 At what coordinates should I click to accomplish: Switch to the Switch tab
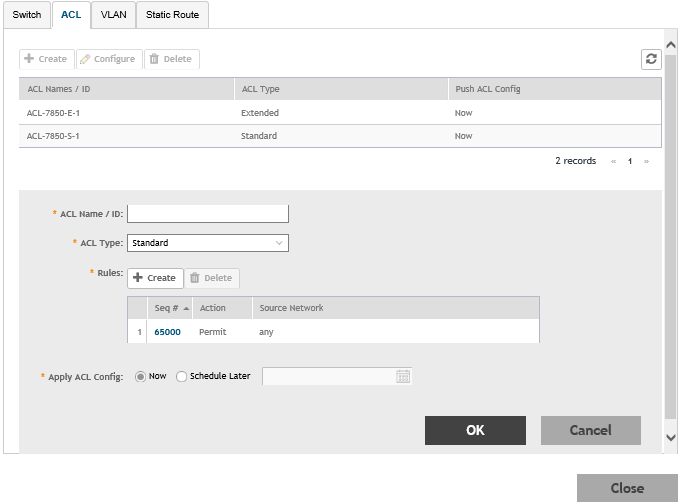[x=26, y=15]
